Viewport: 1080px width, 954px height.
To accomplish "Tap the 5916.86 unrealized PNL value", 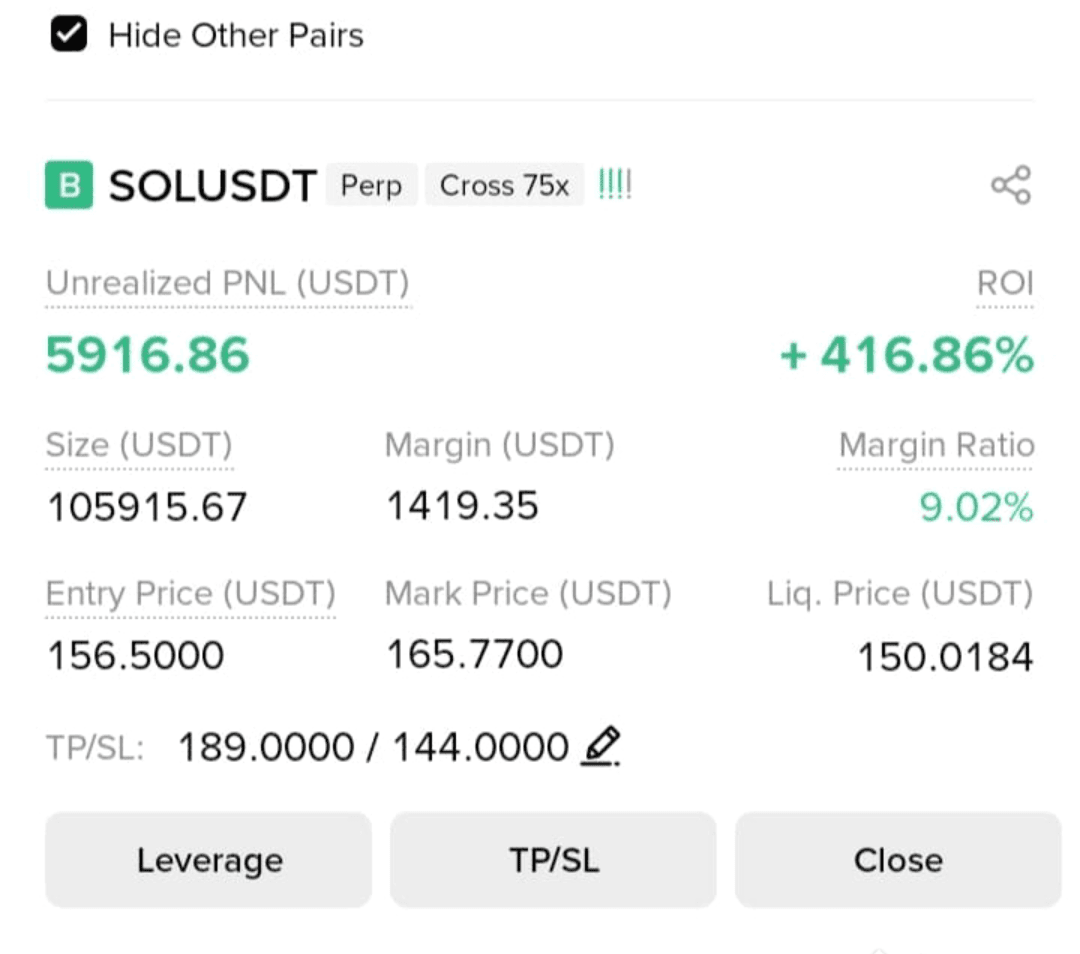I will click(x=147, y=355).
